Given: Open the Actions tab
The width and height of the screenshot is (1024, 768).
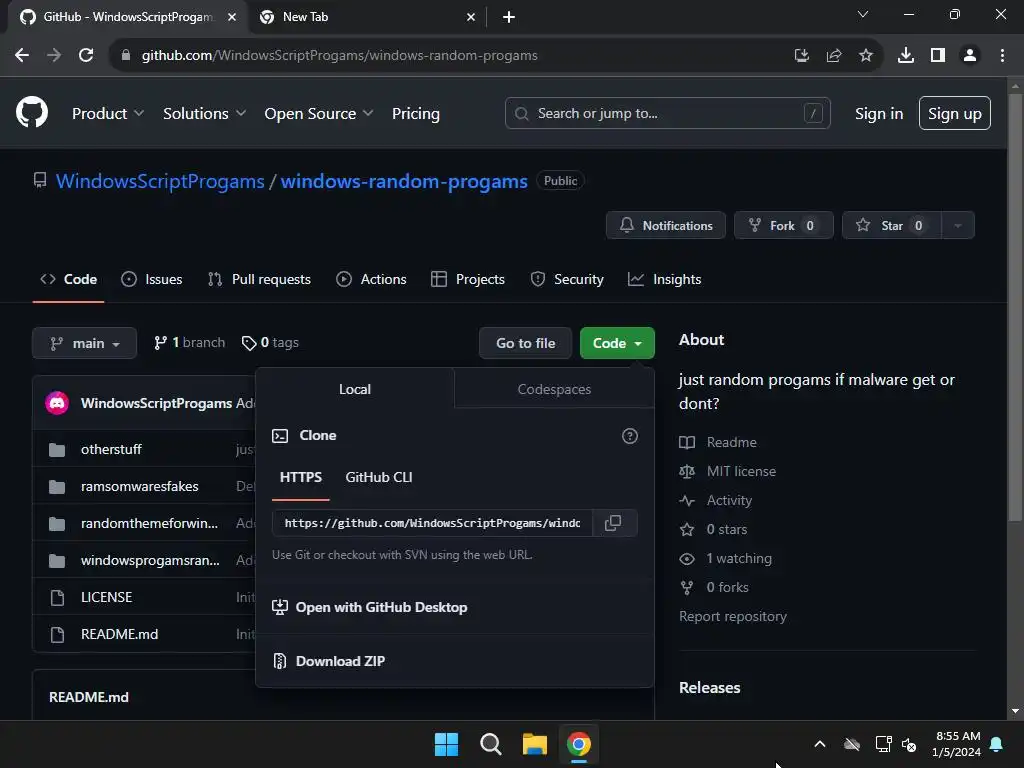Looking at the screenshot, I should click(371, 280).
